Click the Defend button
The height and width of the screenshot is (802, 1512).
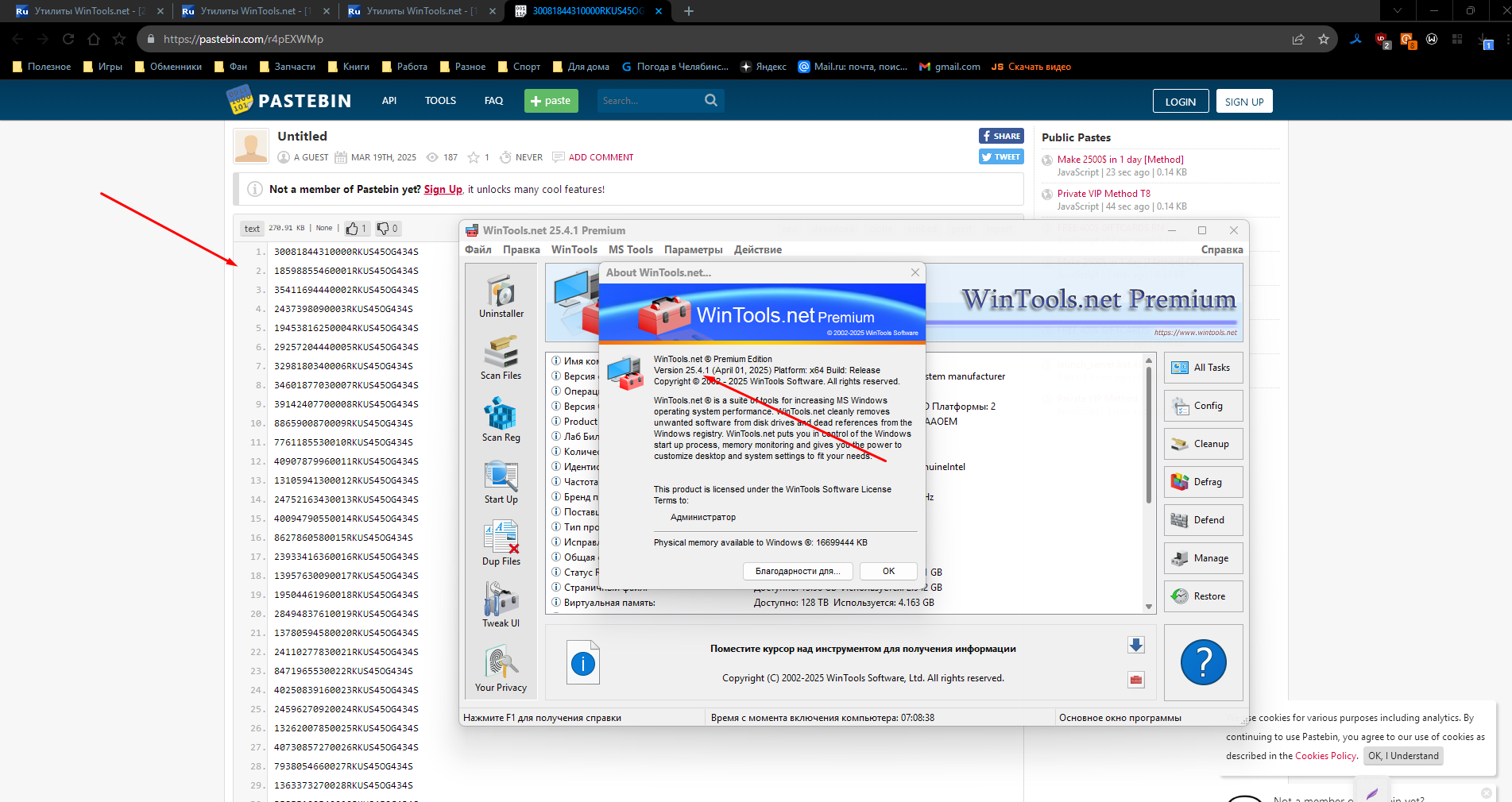(x=1204, y=520)
